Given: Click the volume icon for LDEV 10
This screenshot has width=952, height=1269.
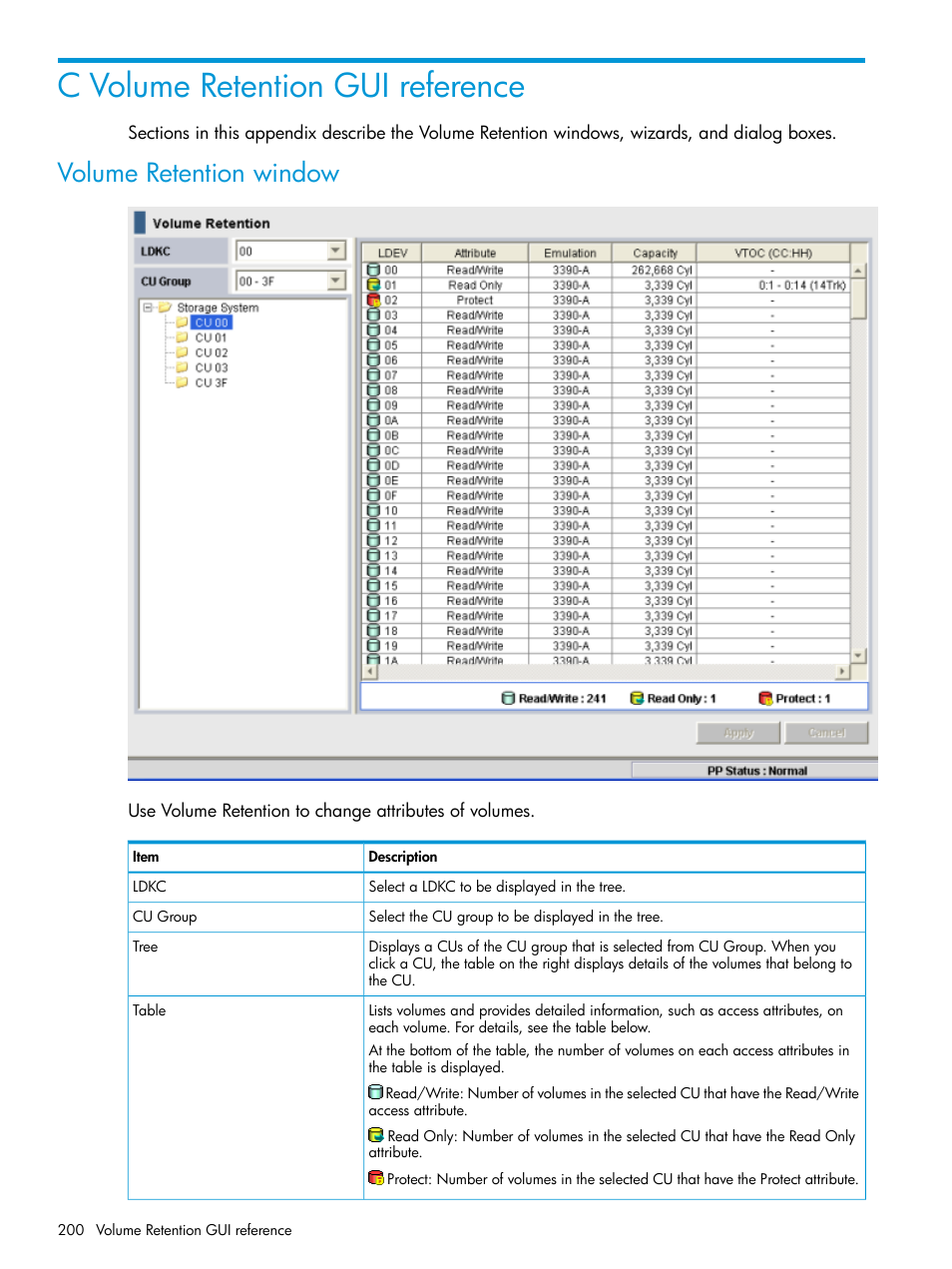Looking at the screenshot, I should tap(373, 510).
